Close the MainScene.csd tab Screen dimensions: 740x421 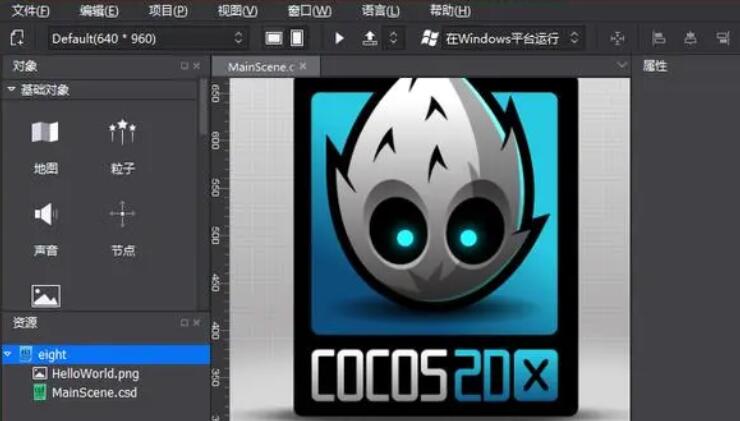(303, 67)
